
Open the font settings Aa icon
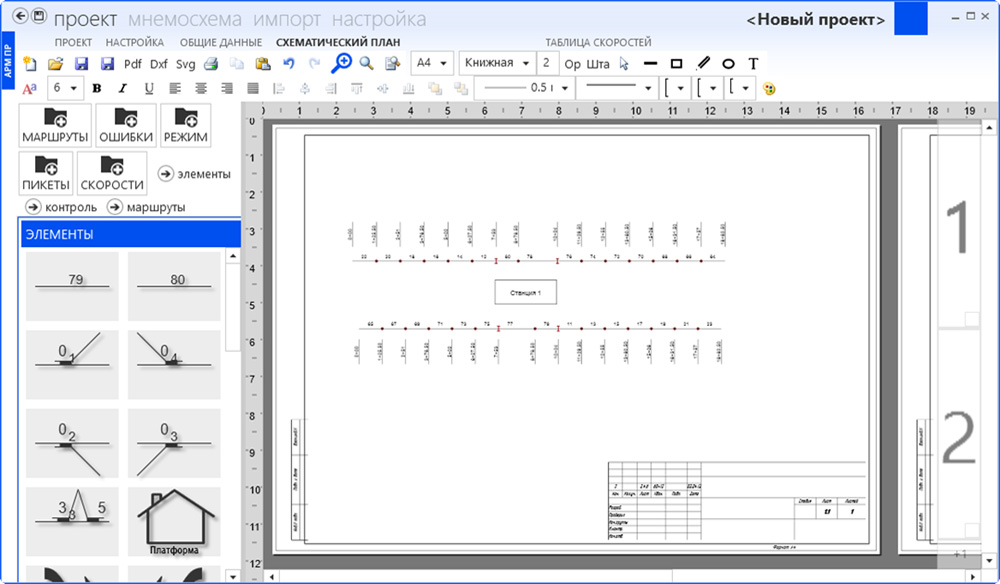(x=29, y=89)
